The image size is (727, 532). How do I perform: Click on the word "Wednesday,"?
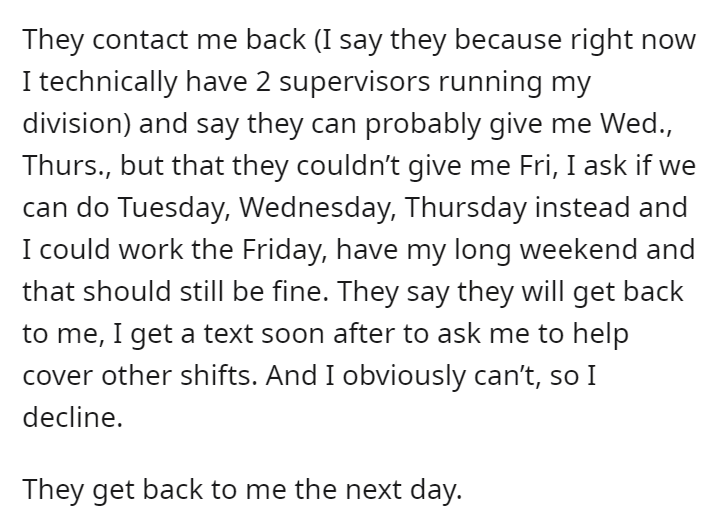tap(318, 208)
